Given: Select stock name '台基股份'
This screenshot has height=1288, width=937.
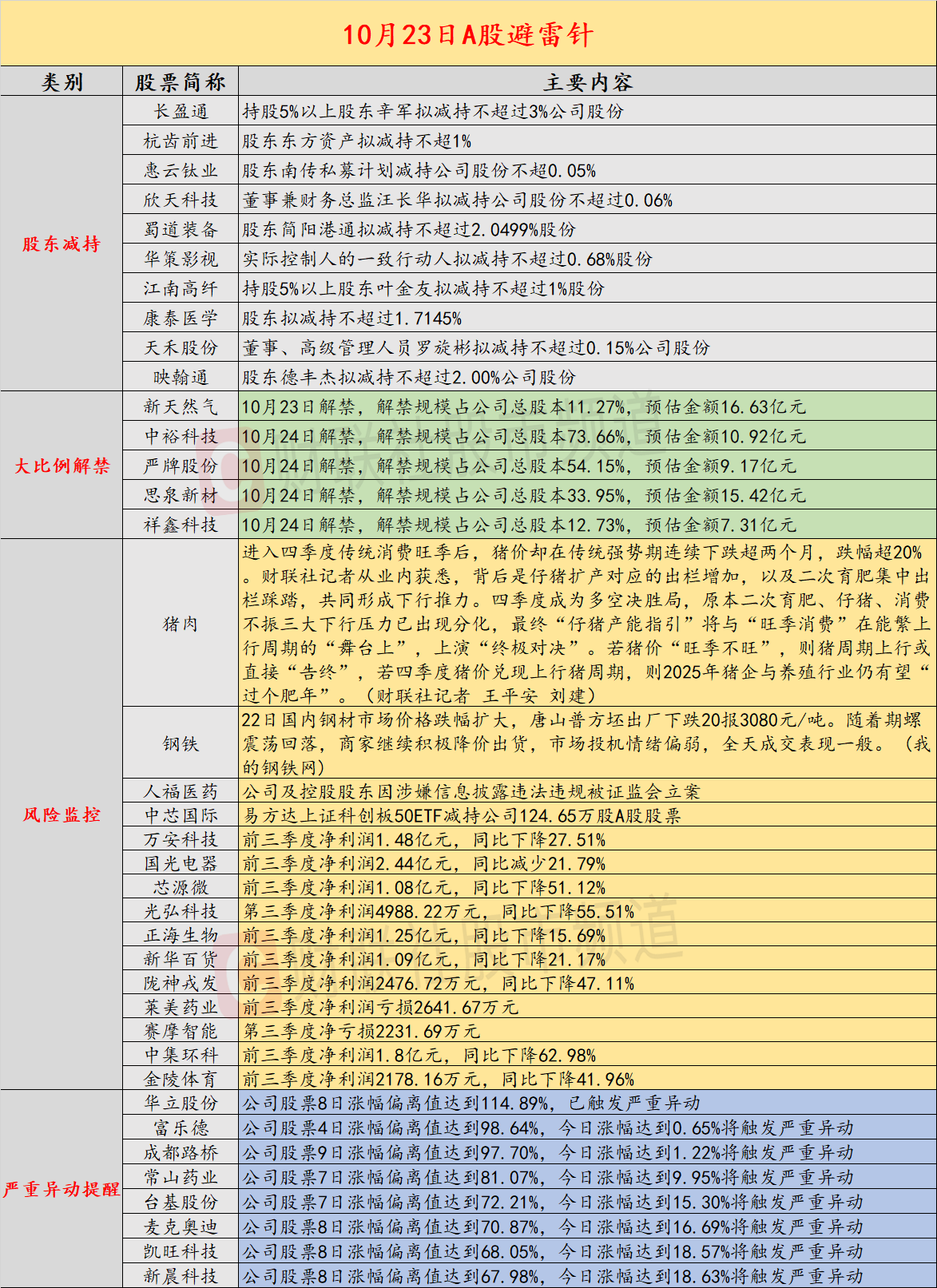Looking at the screenshot, I should pos(181,1202).
